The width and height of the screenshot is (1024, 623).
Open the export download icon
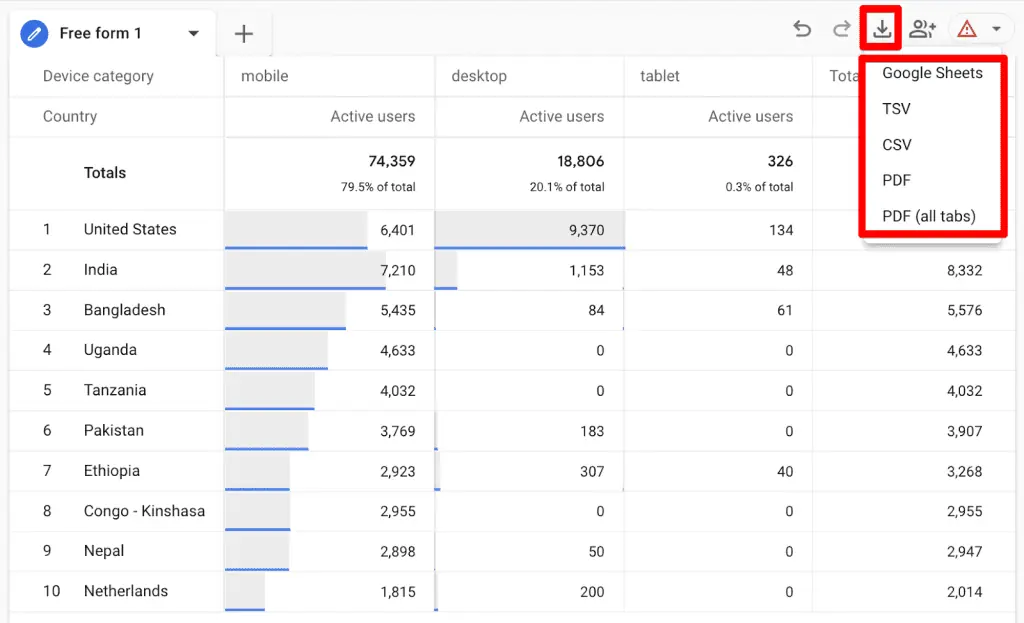tap(880, 29)
